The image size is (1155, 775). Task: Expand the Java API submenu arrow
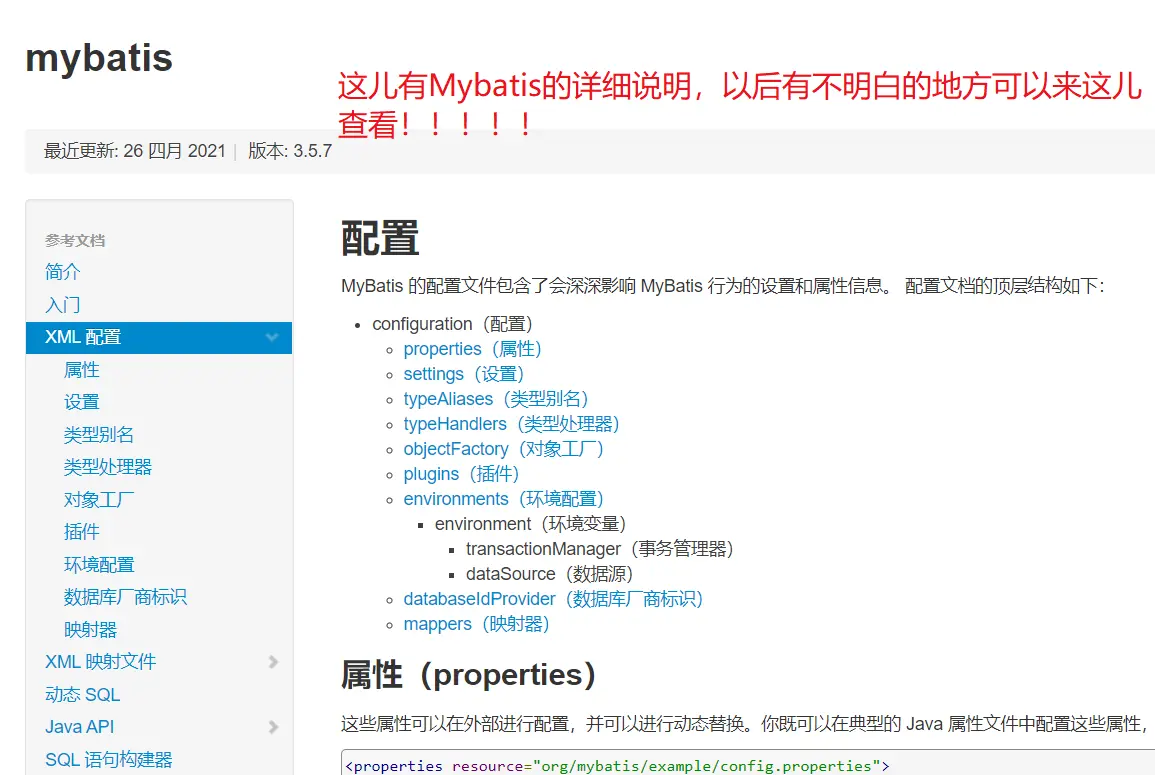pos(273,727)
